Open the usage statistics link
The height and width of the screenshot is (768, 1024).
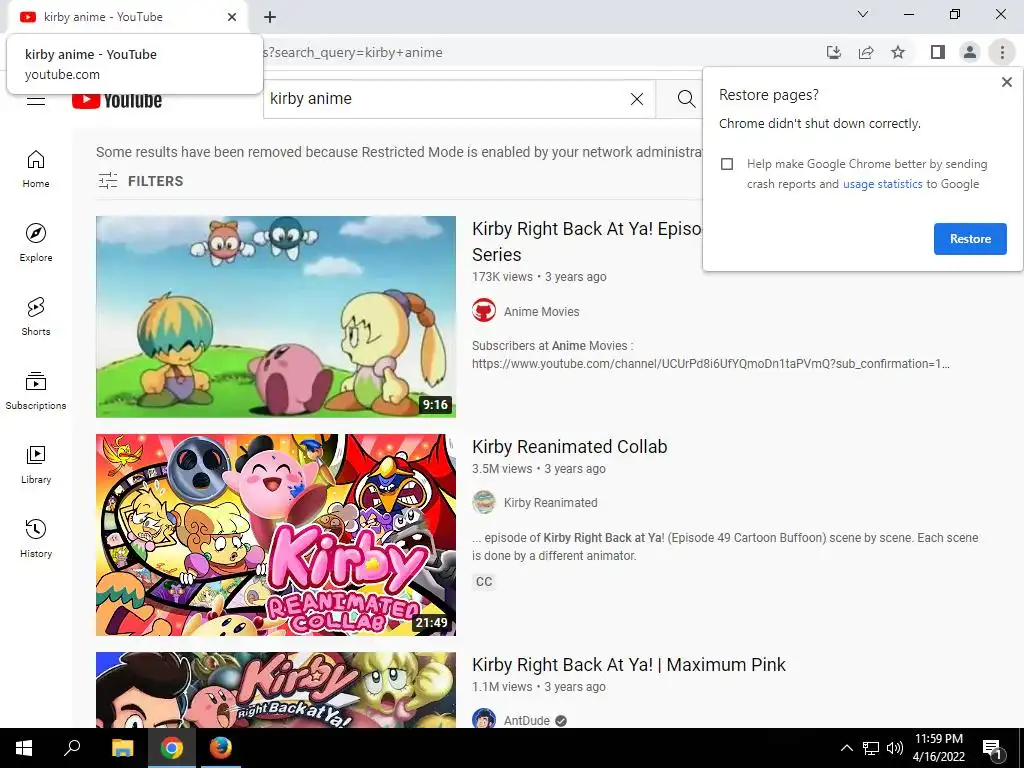tap(882, 184)
